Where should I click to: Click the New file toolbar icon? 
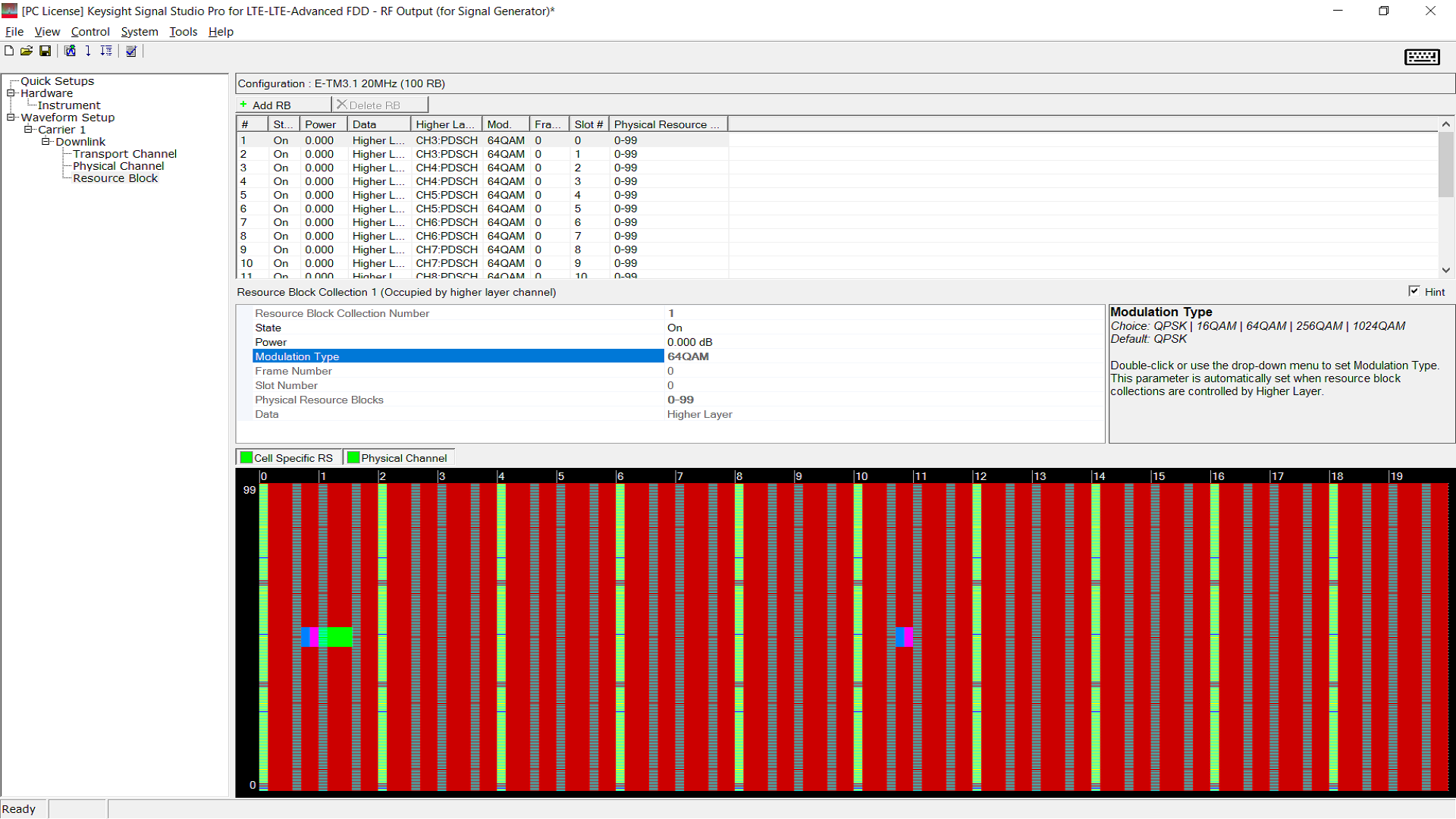pos(9,51)
